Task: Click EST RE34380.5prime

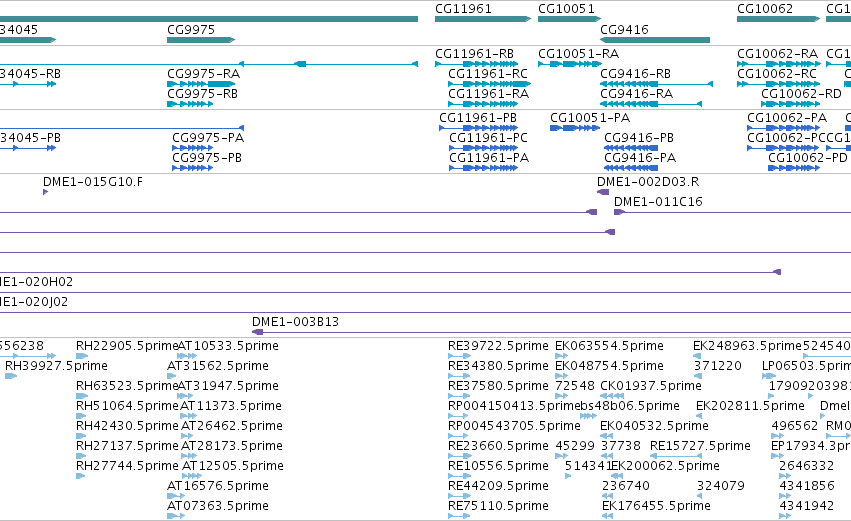Action: (x=459, y=376)
